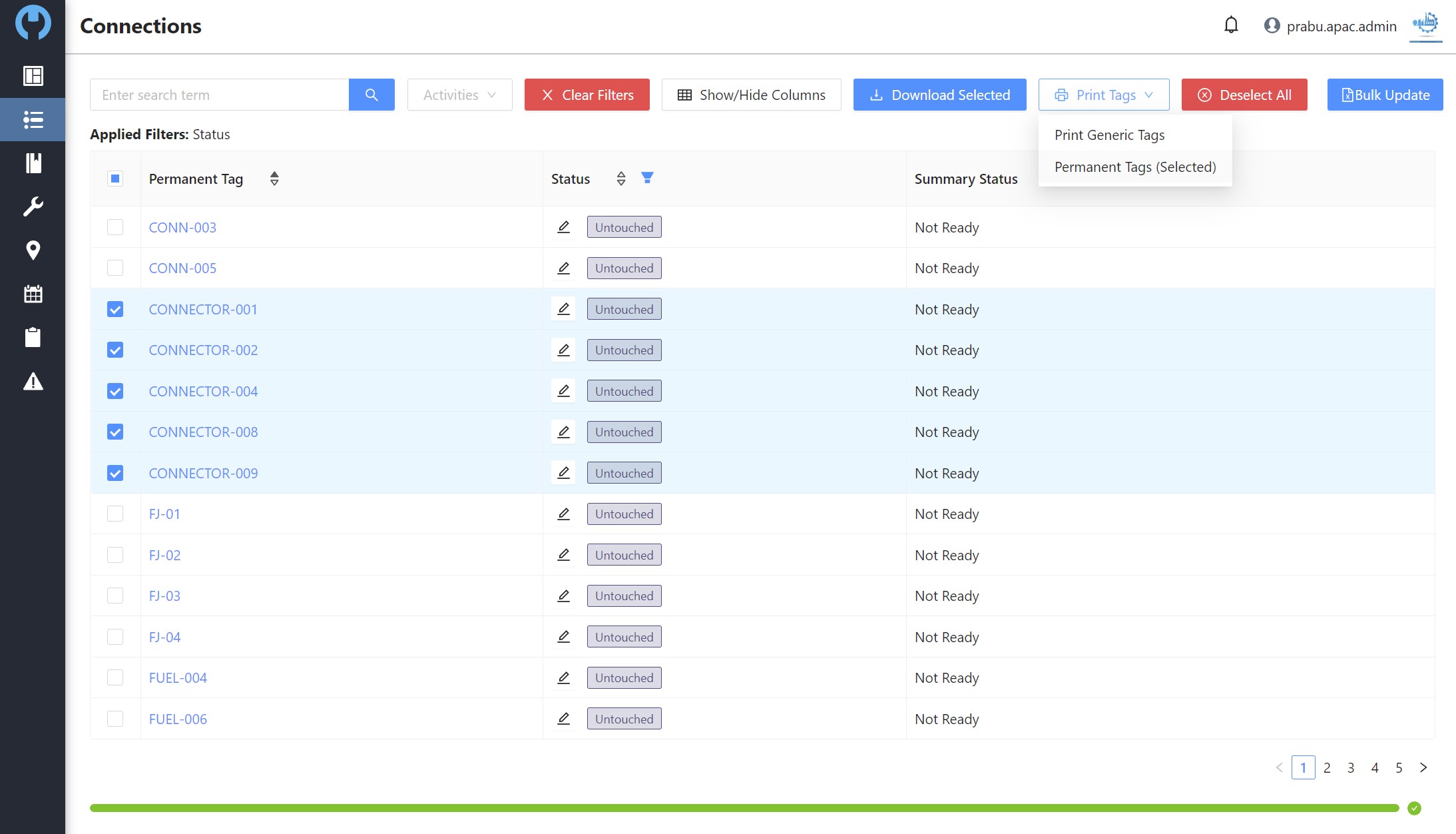Image resolution: width=1456 pixels, height=834 pixels.
Task: Sort by Permanent Tag column
Action: 274,179
